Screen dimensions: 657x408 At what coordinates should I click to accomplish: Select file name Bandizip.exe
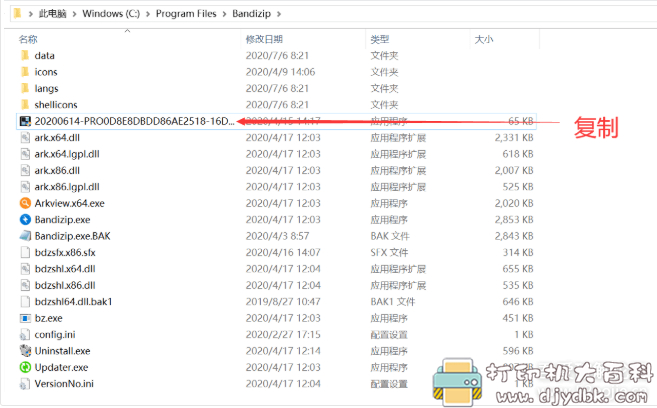(x=62, y=219)
